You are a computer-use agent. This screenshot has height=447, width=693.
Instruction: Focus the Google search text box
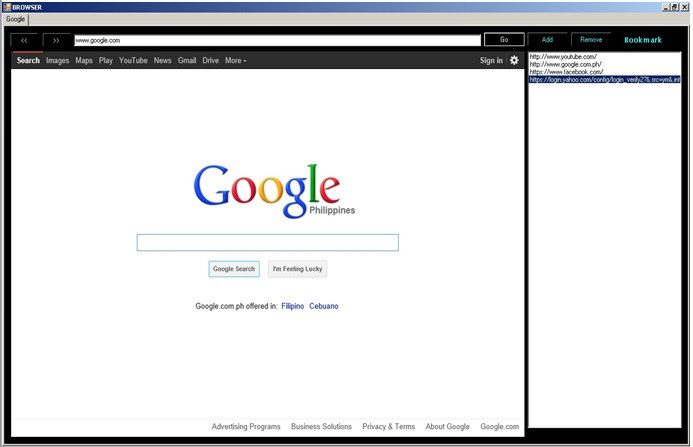coord(267,242)
